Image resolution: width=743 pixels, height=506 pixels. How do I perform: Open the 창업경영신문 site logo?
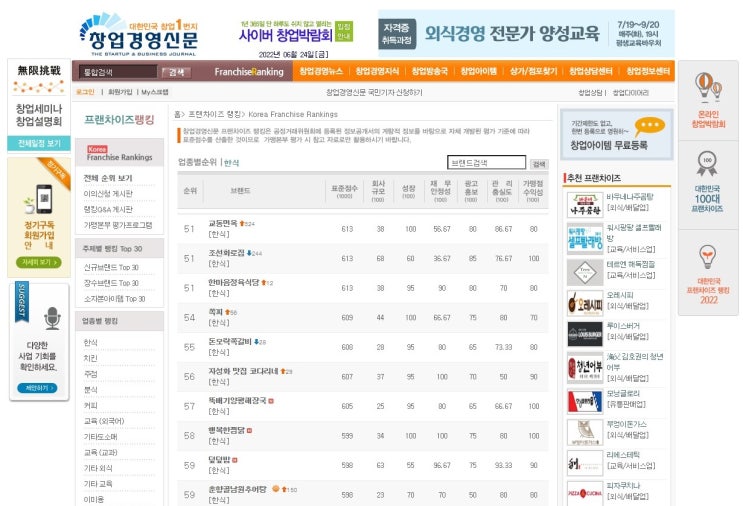point(138,35)
